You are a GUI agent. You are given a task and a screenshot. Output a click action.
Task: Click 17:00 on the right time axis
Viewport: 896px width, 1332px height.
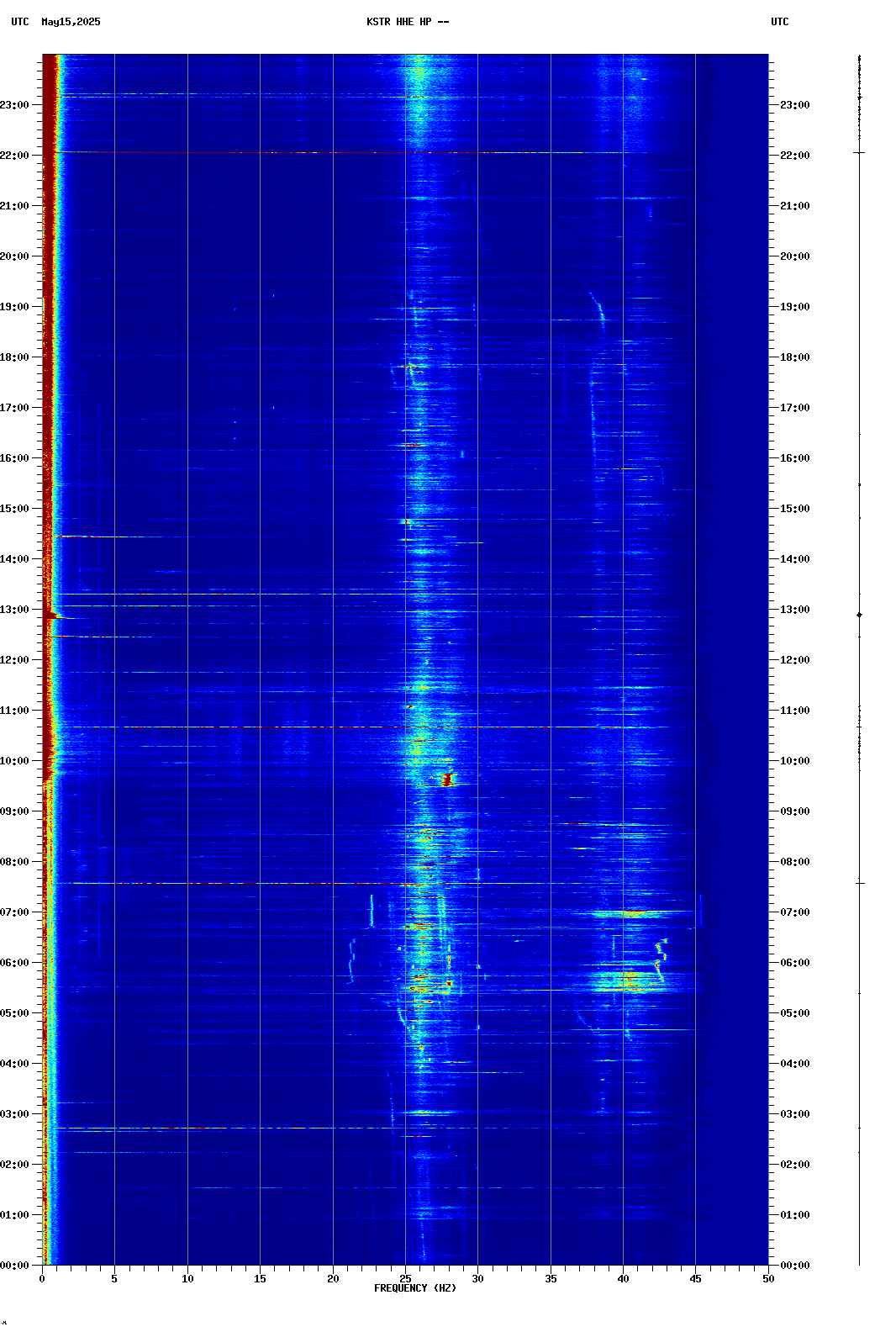coord(795,408)
